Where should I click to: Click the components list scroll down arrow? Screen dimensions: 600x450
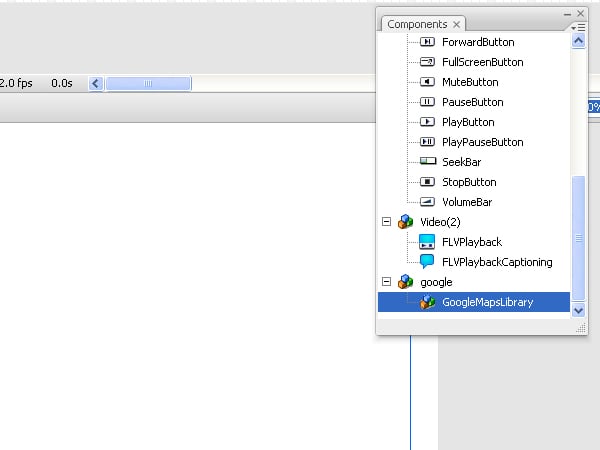pyautogui.click(x=578, y=311)
